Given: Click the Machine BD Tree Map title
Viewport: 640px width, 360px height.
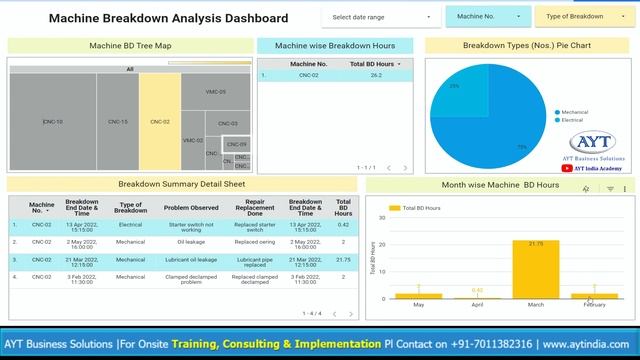Looking at the screenshot, I should [x=130, y=46].
